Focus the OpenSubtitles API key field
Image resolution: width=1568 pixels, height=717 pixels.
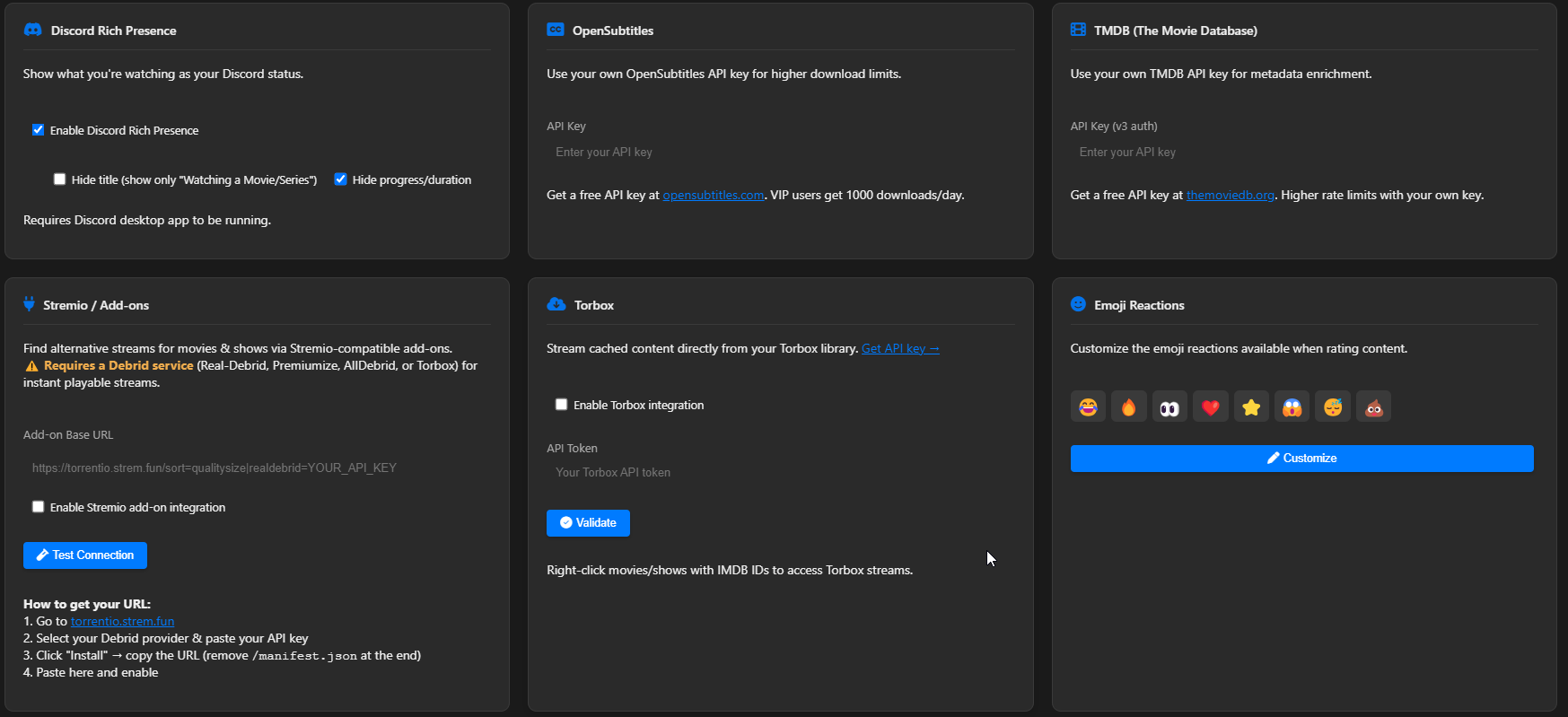[781, 153]
